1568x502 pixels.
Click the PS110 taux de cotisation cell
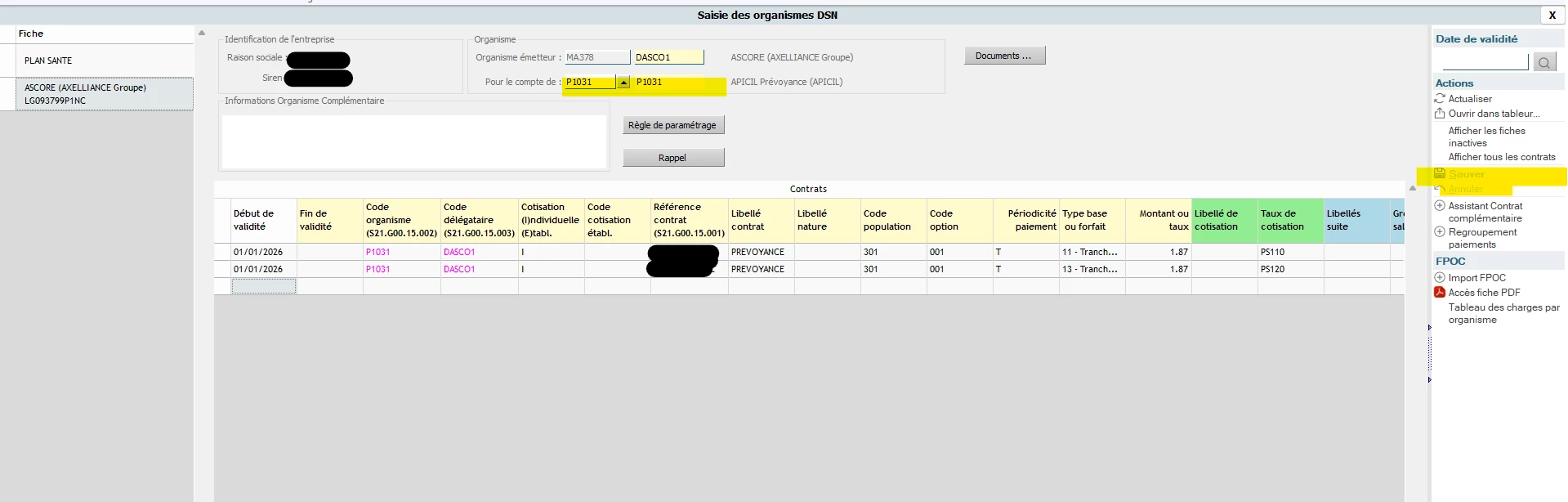[1291, 252]
